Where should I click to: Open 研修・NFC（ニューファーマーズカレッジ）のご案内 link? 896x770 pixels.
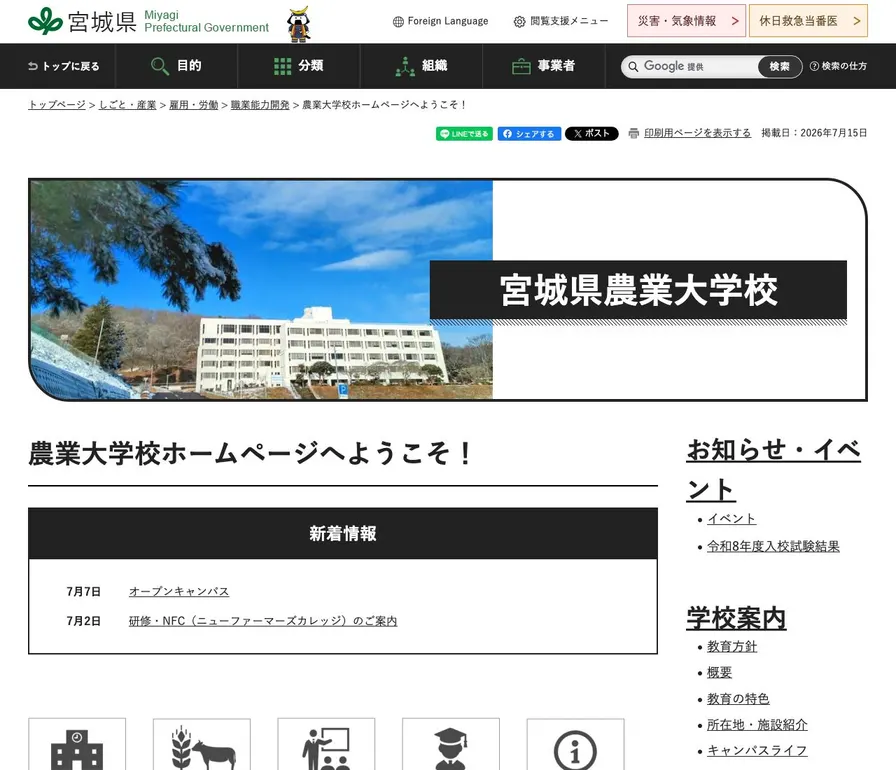click(263, 621)
